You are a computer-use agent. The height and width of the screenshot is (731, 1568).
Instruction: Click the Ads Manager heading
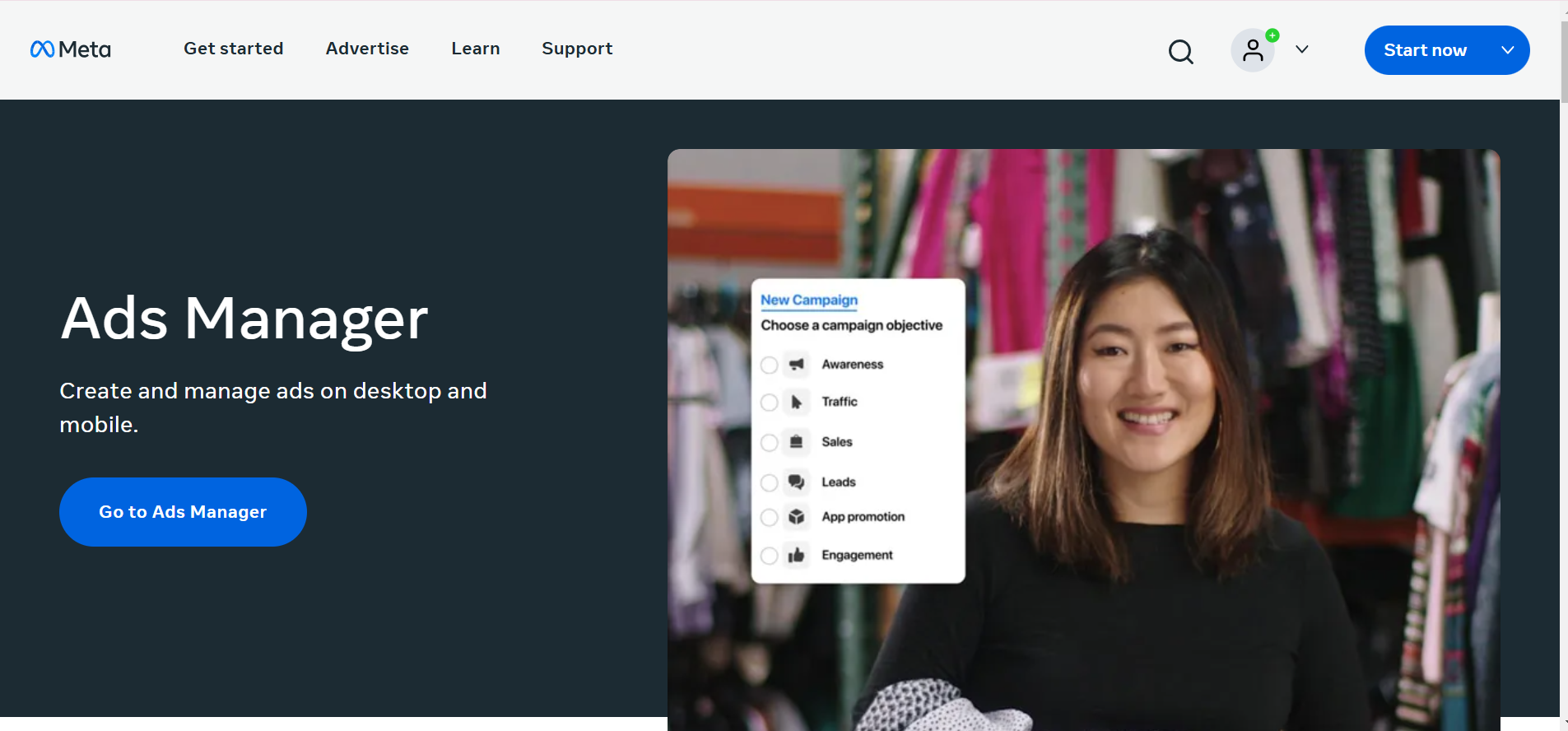244,319
